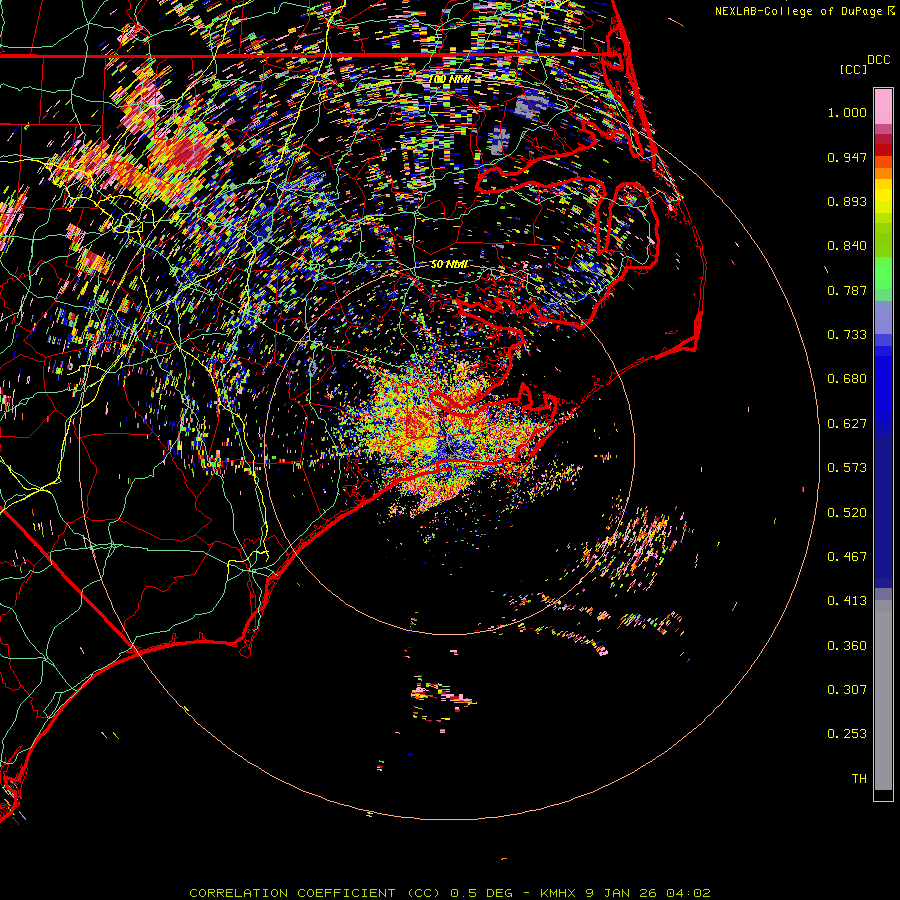Pick the yellow segment of the color bar
The image size is (900, 900).
click(883, 196)
